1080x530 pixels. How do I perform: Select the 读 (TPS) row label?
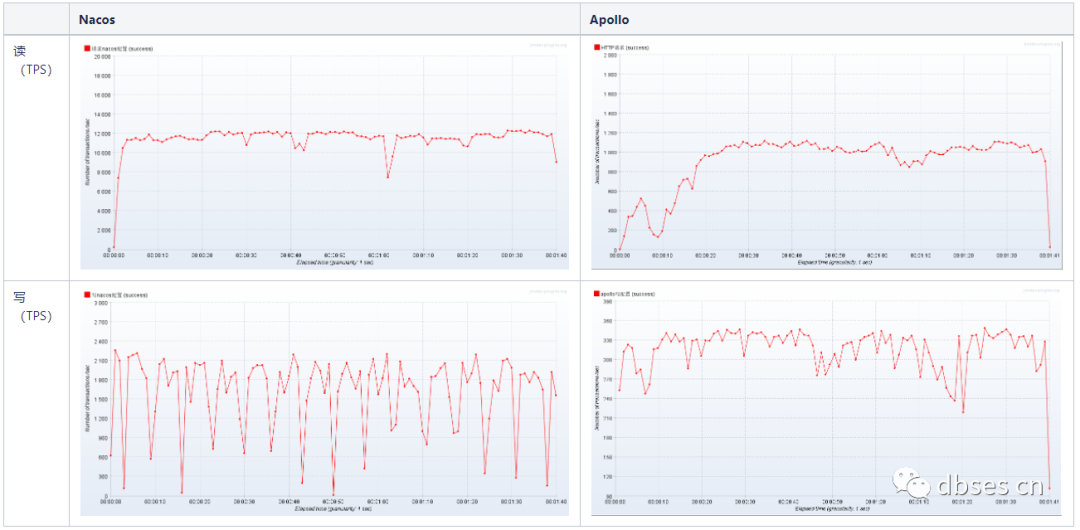point(35,60)
